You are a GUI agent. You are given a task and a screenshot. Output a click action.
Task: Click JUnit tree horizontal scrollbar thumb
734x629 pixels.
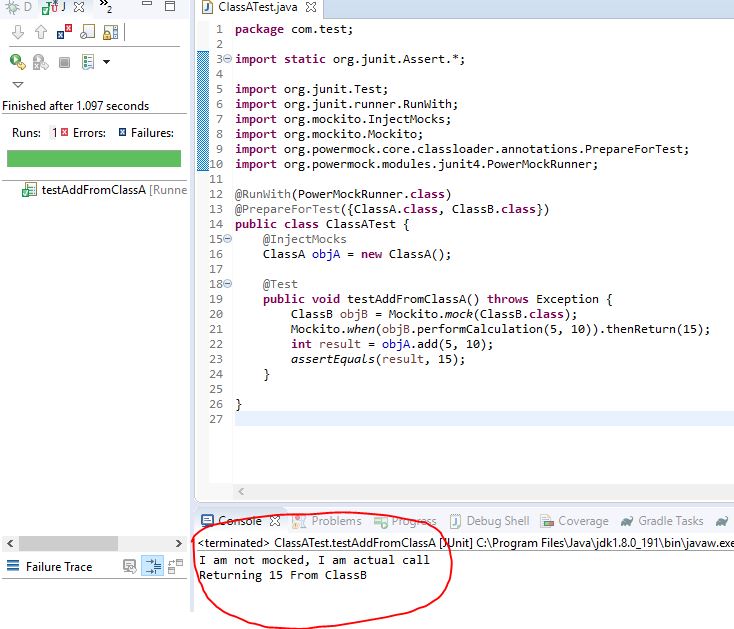click(68, 543)
